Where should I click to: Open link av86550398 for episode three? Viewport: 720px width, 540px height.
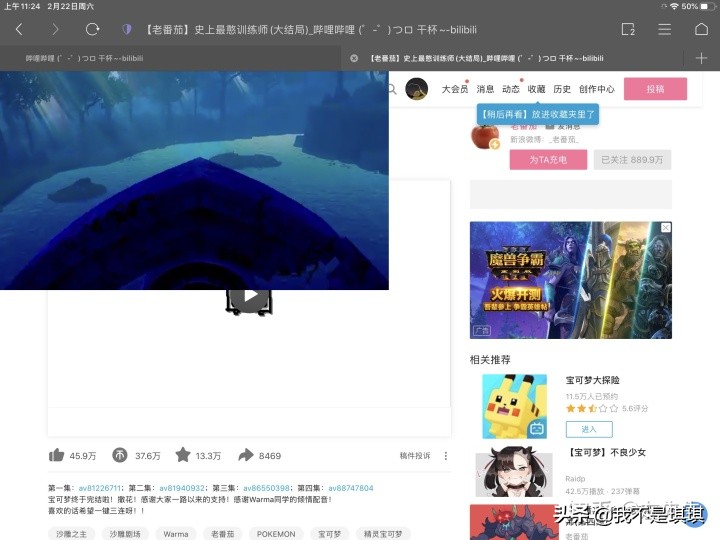266,488
